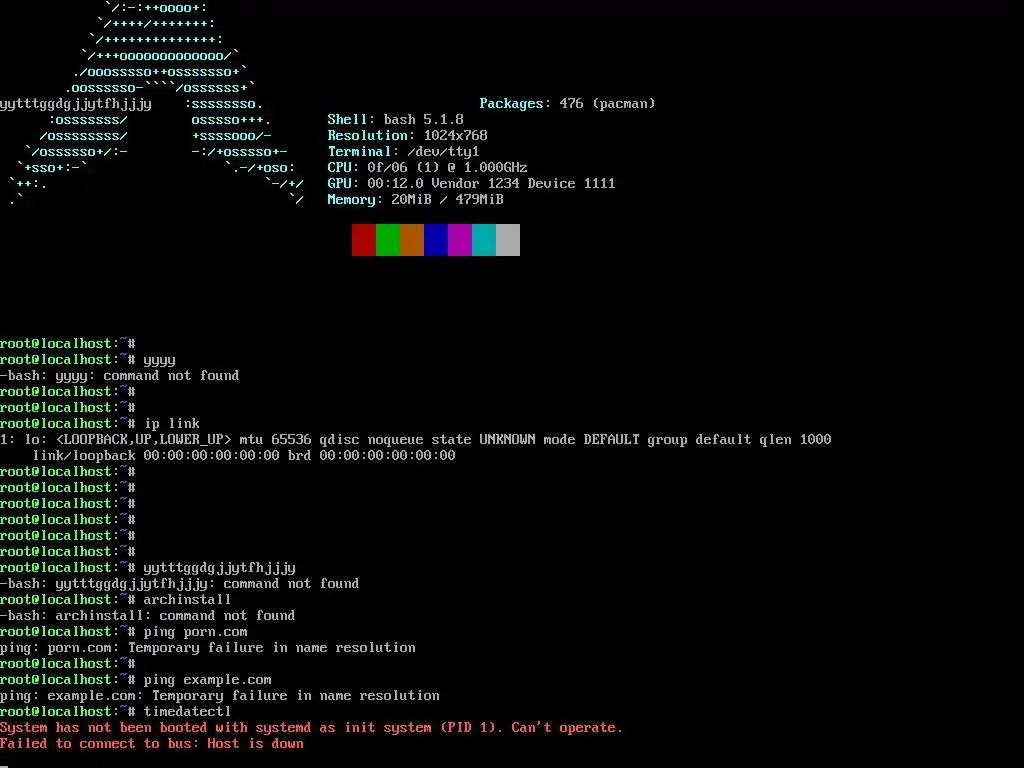Click the 'archinstall' command line
Image resolution: width=1024 pixels, height=768 pixels.
[x=116, y=600]
